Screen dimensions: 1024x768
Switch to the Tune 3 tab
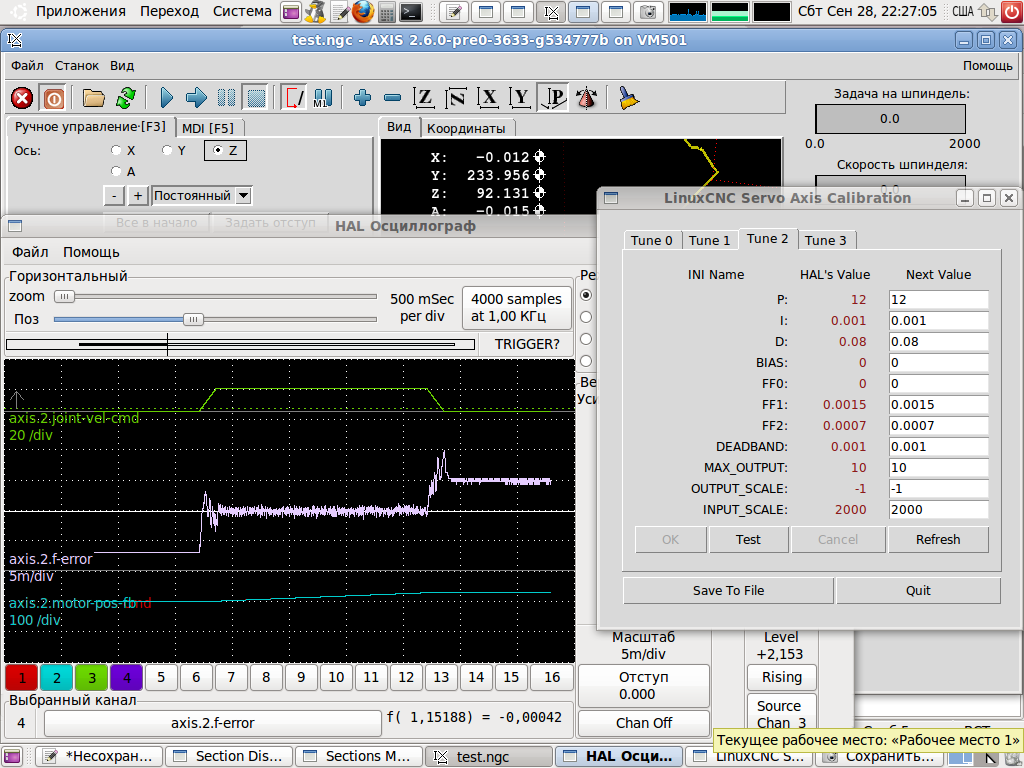click(825, 240)
